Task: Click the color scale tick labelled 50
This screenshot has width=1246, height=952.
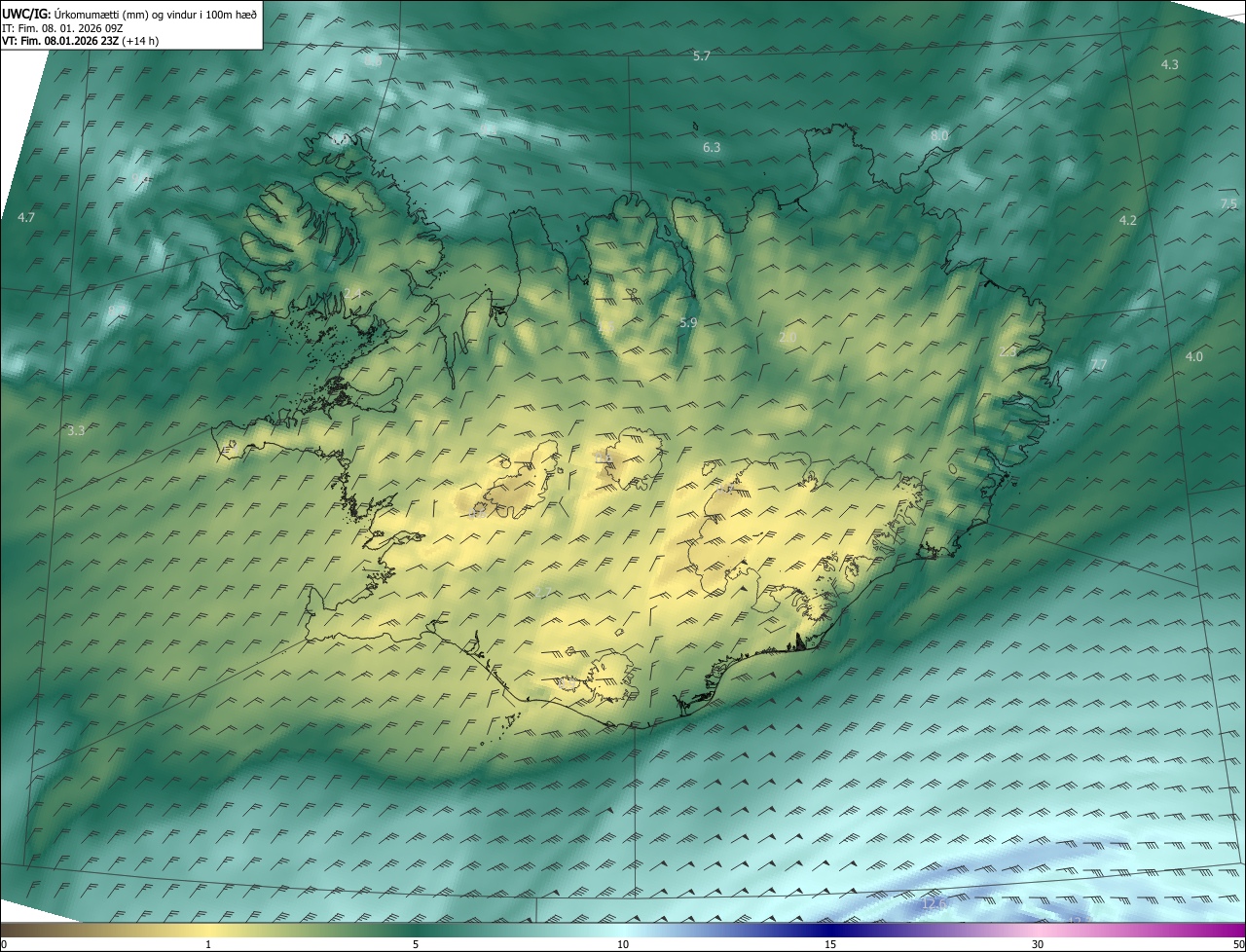Action: [1238, 944]
